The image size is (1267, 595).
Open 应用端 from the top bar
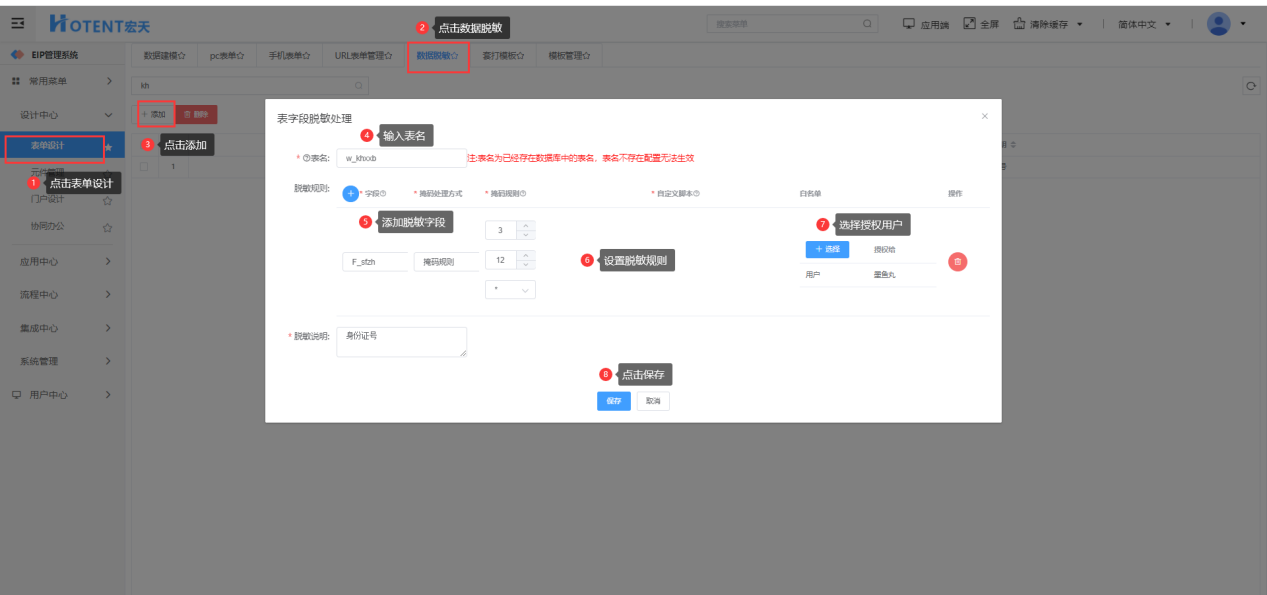click(x=925, y=23)
